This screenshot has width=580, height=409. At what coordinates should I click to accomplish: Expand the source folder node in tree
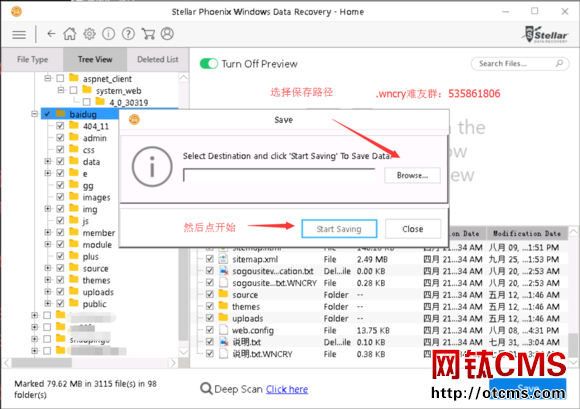click(x=48, y=268)
